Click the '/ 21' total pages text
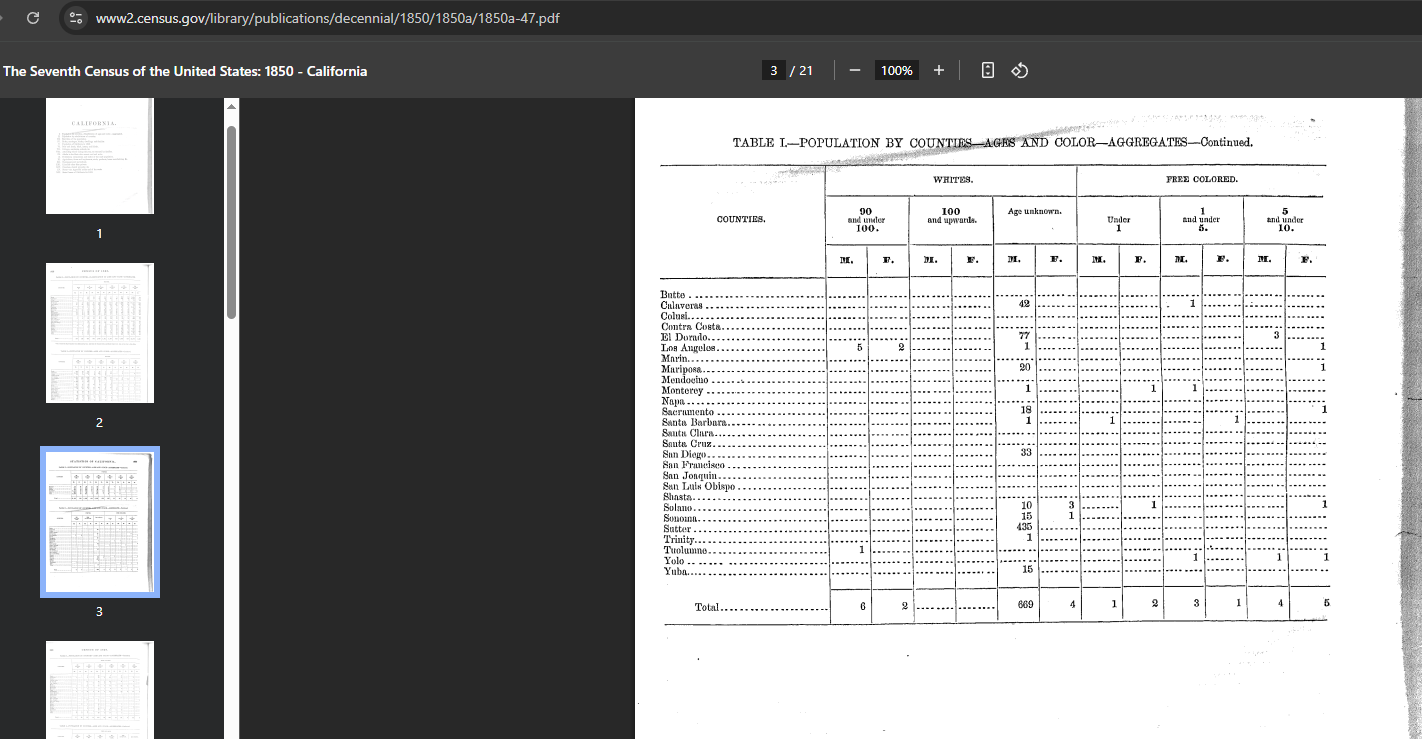The height and width of the screenshot is (739, 1422). pyautogui.click(x=801, y=71)
